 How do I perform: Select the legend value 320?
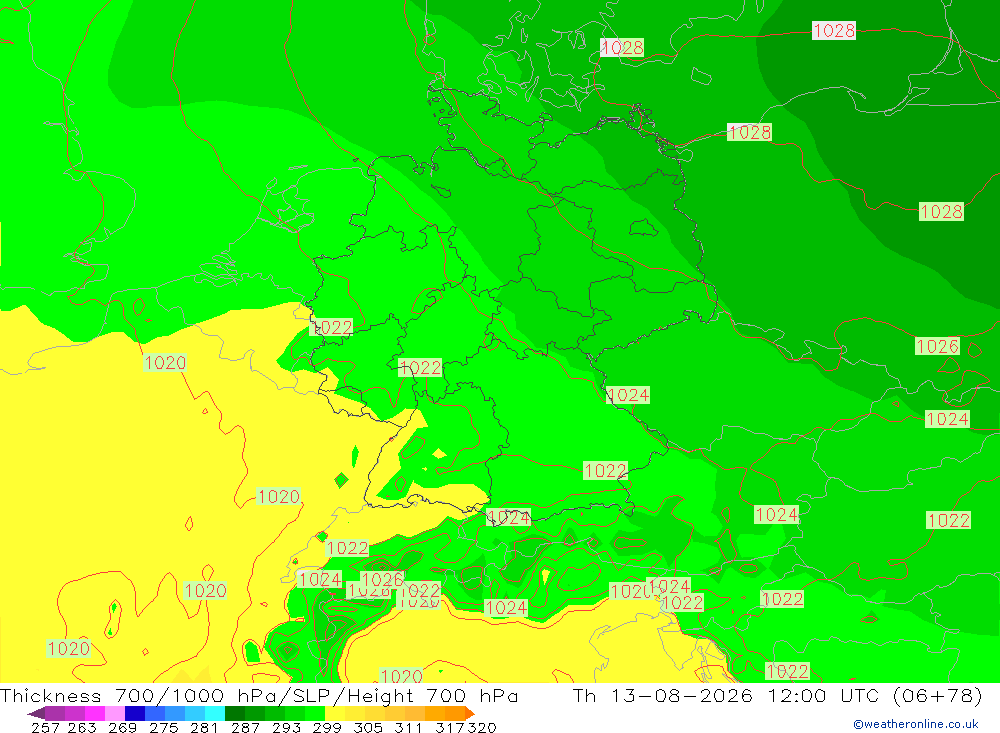481,727
